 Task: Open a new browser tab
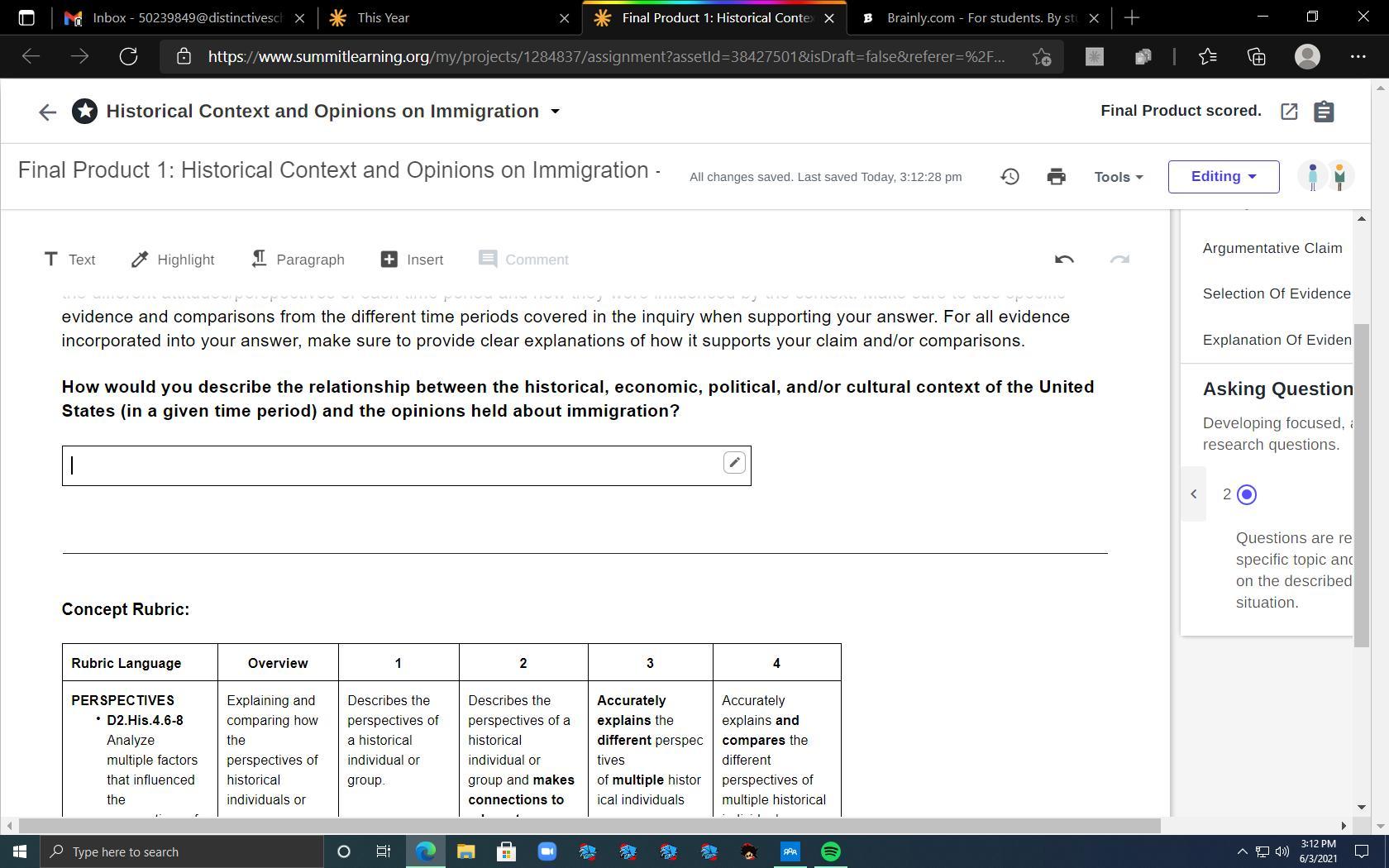[1132, 17]
